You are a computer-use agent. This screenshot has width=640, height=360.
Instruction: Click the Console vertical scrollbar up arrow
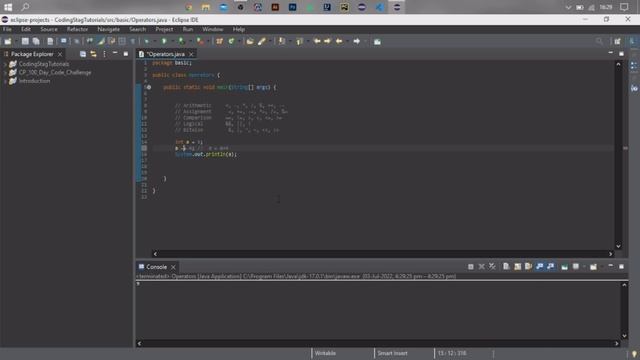pos(624,285)
